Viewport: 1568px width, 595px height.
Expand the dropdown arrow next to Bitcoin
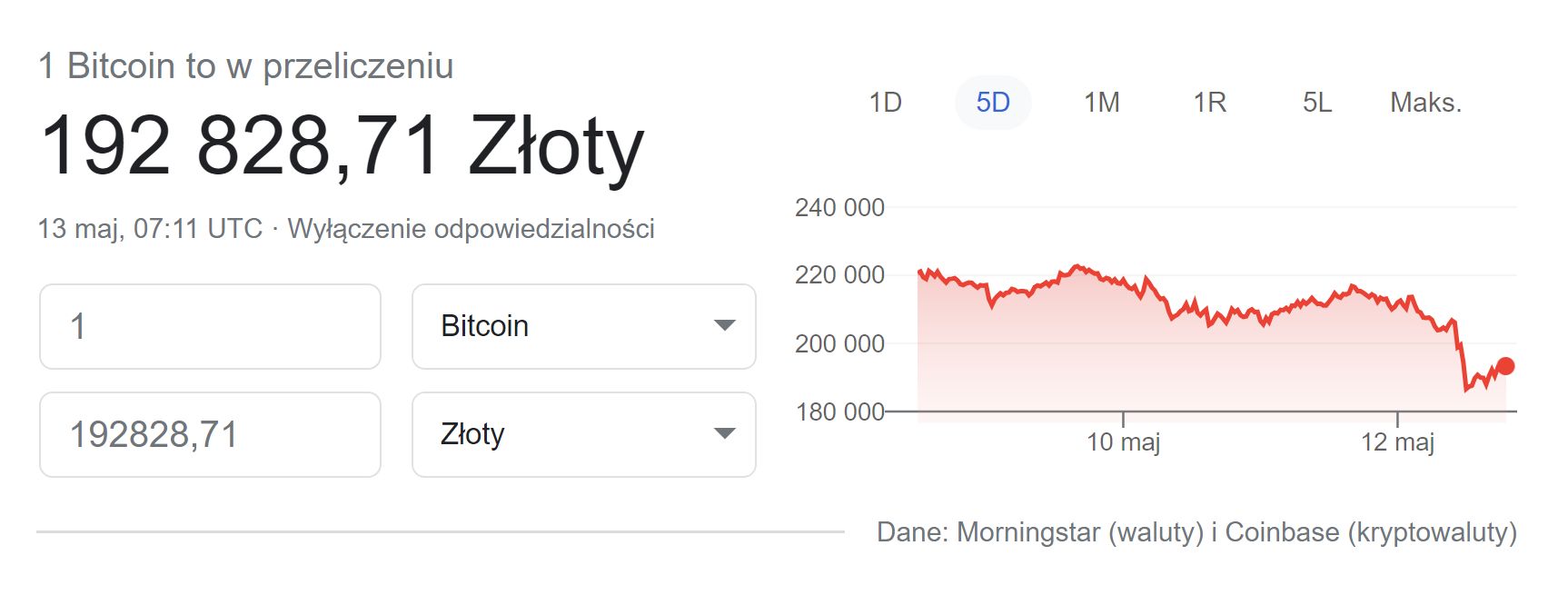(x=724, y=326)
